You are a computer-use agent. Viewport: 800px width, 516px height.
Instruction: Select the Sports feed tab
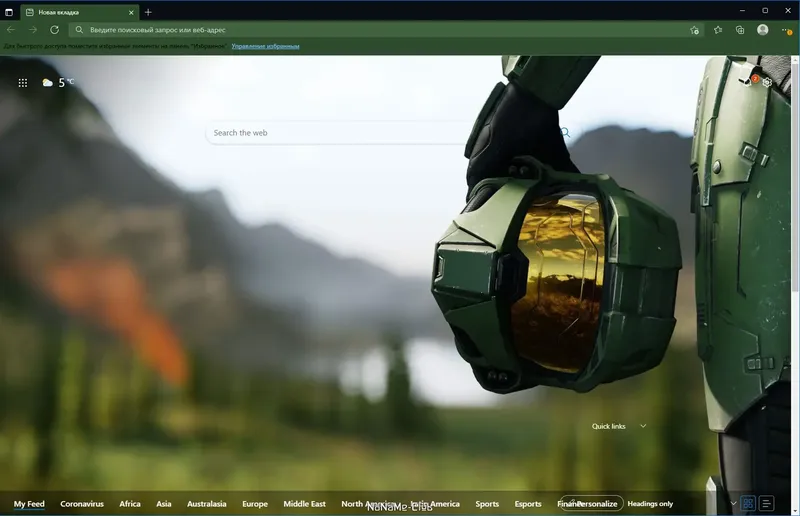[x=487, y=504]
